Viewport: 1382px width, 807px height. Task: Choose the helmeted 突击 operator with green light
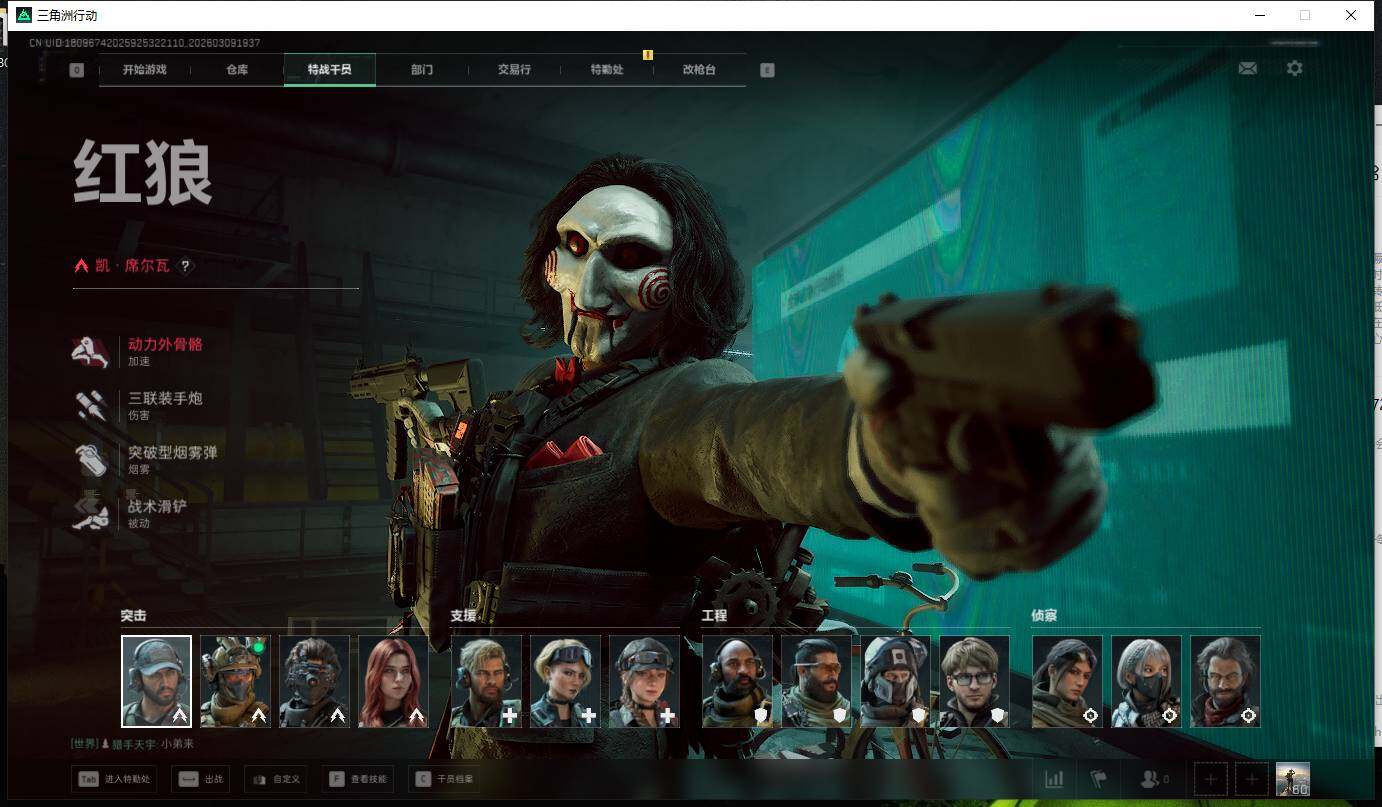click(235, 681)
